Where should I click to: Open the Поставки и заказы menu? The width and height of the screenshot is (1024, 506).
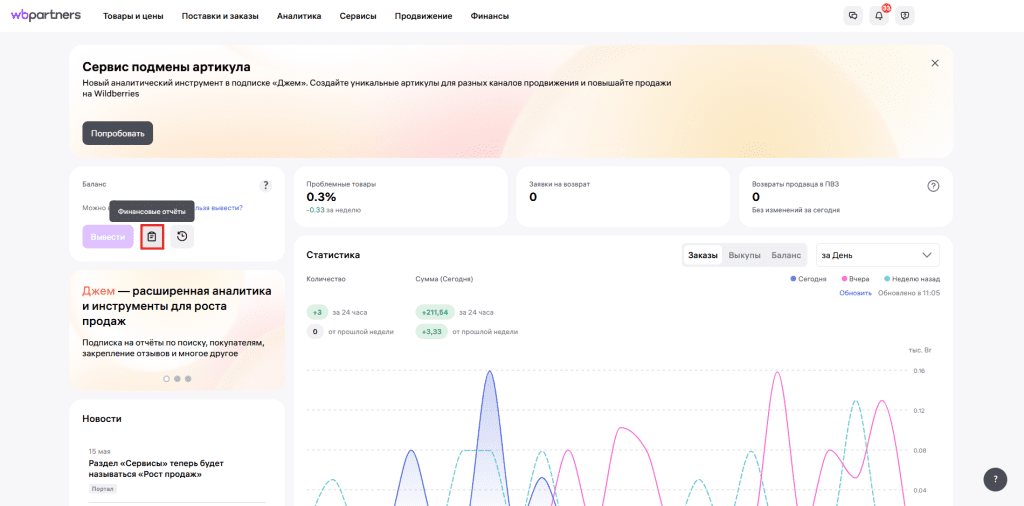[220, 16]
